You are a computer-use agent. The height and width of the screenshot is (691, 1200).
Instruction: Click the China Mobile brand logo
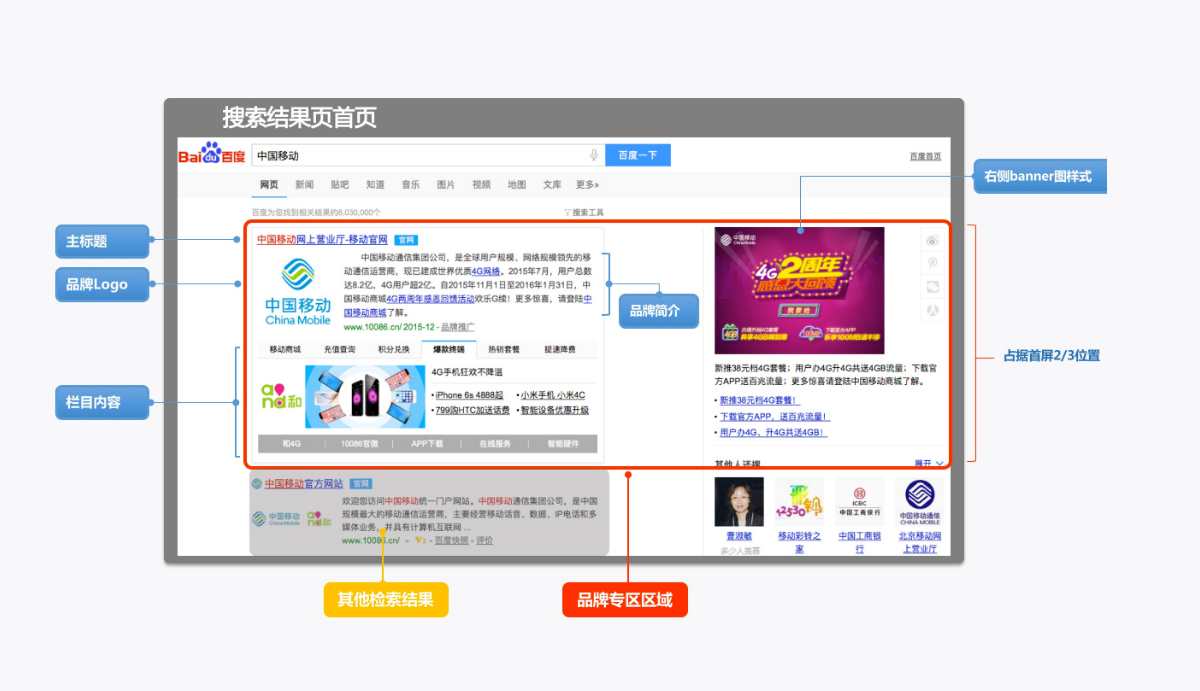[x=298, y=292]
